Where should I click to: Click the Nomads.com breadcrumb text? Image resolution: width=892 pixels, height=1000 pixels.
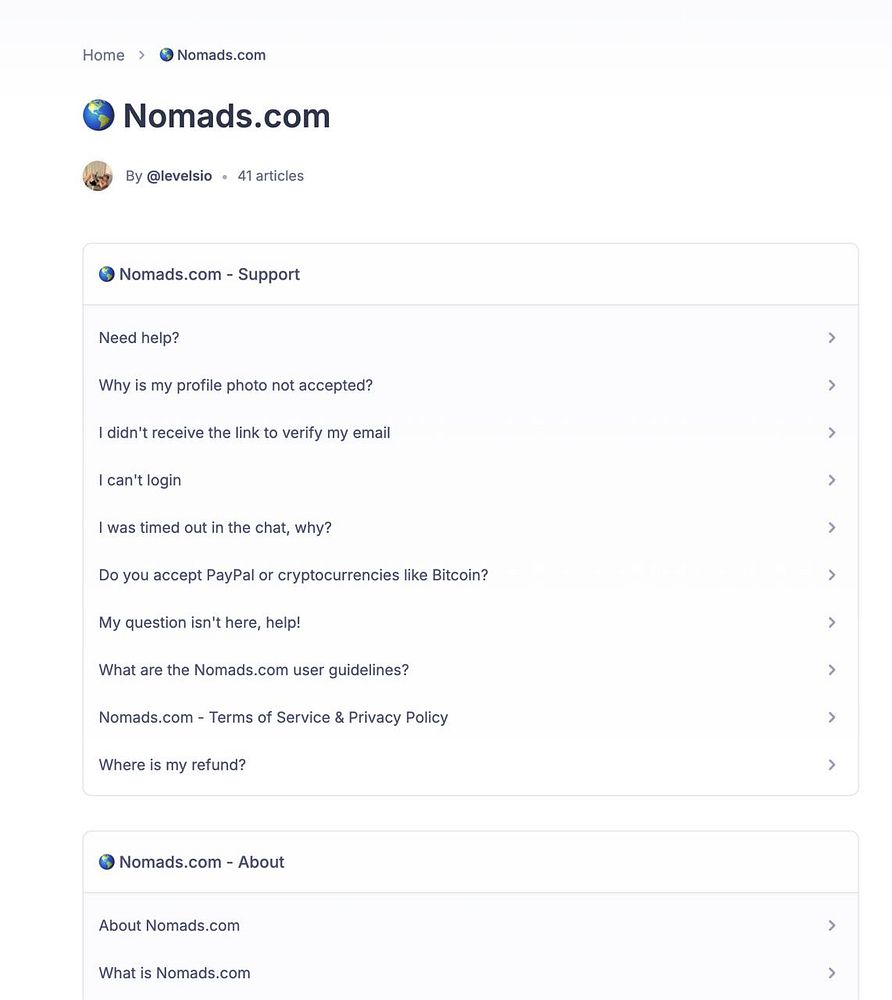[221, 55]
